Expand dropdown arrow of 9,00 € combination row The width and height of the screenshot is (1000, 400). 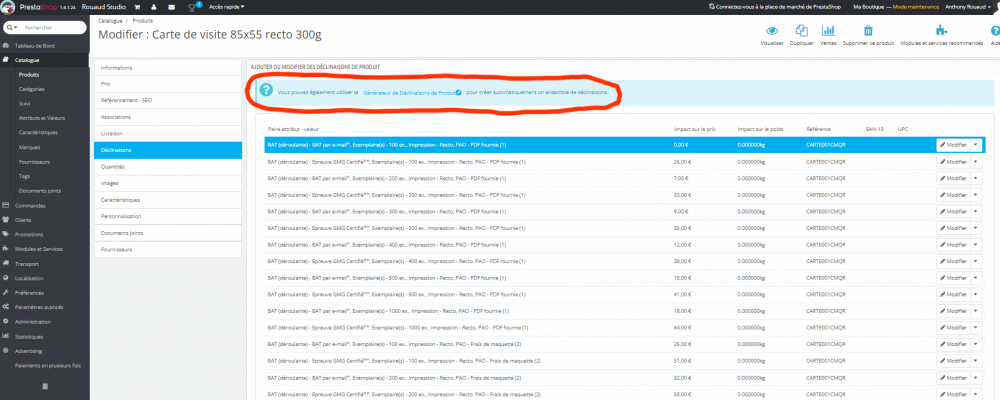[976, 211]
